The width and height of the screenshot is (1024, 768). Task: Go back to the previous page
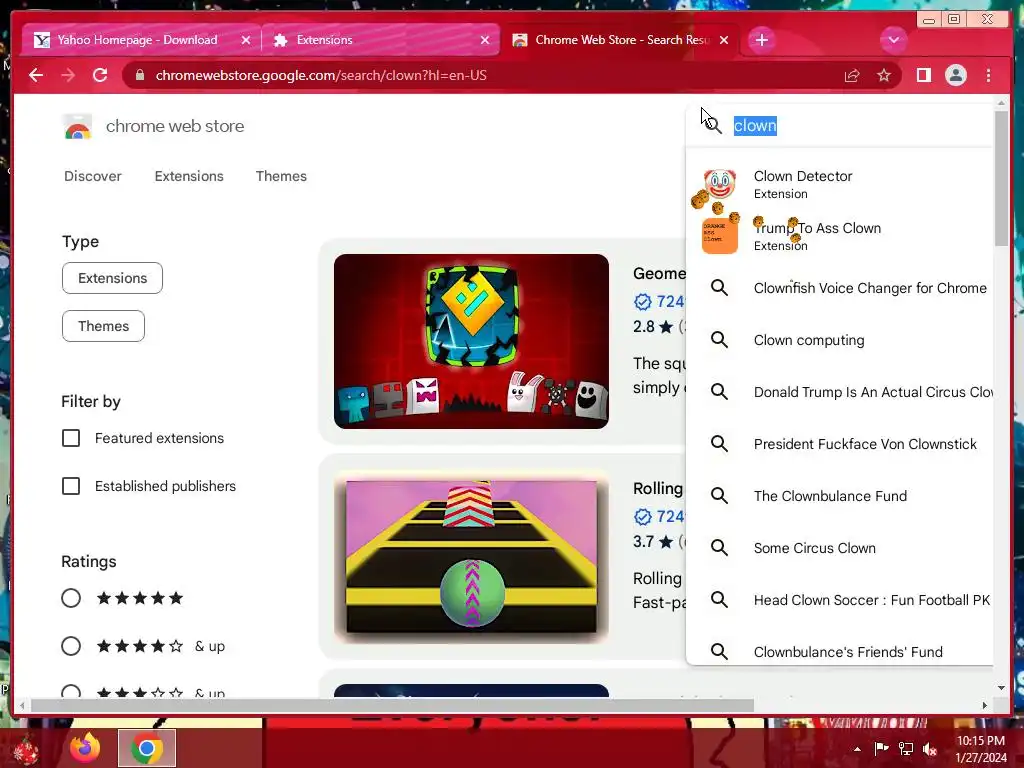click(36, 75)
